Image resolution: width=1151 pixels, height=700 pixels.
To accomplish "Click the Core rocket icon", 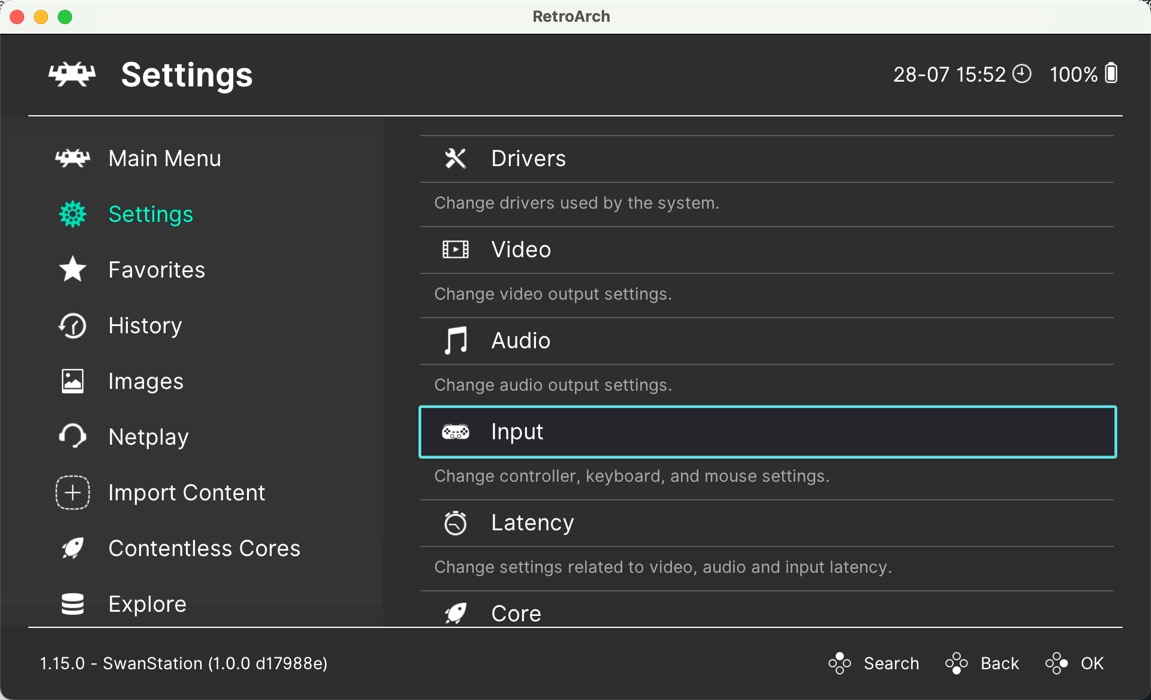I will (455, 613).
